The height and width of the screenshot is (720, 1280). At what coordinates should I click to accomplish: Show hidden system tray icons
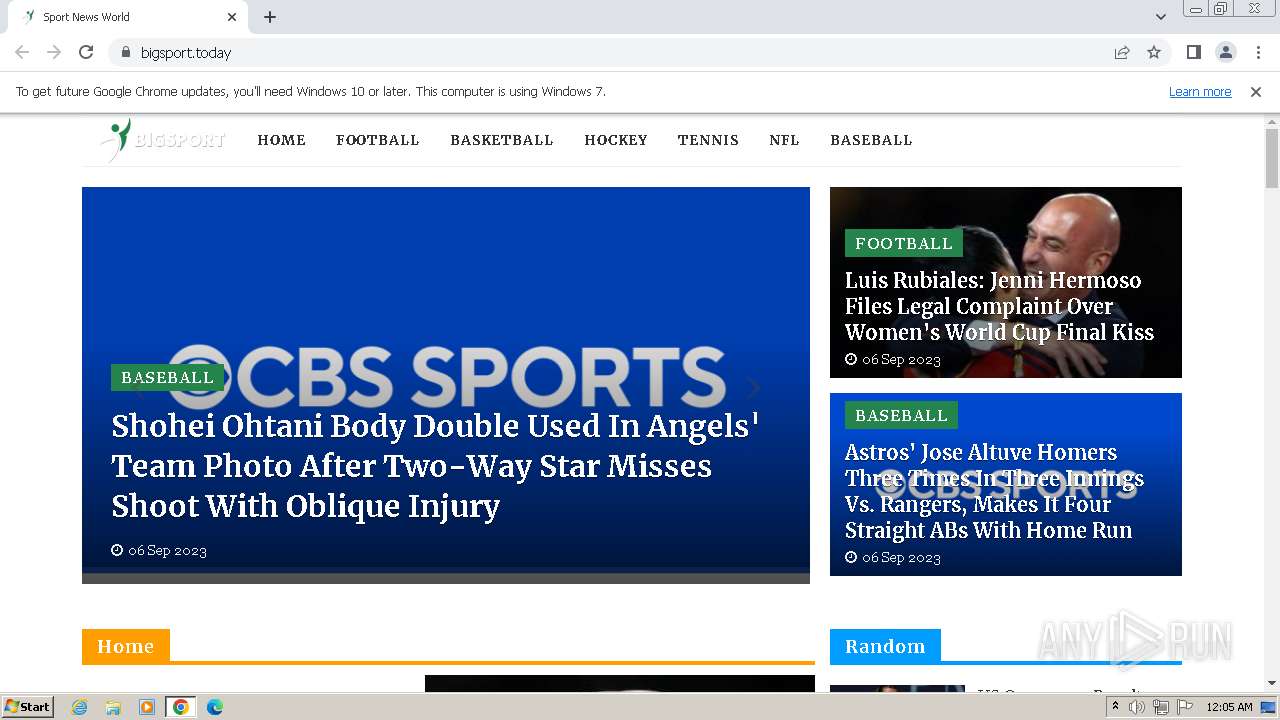point(1115,707)
